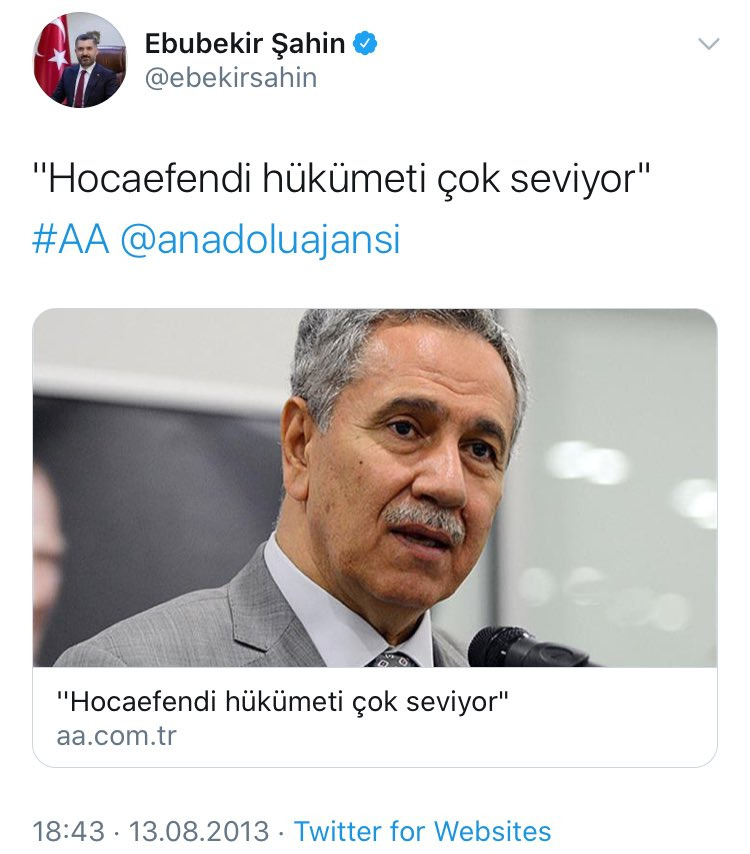Visit the @ebekirsahin handle

pos(231,77)
